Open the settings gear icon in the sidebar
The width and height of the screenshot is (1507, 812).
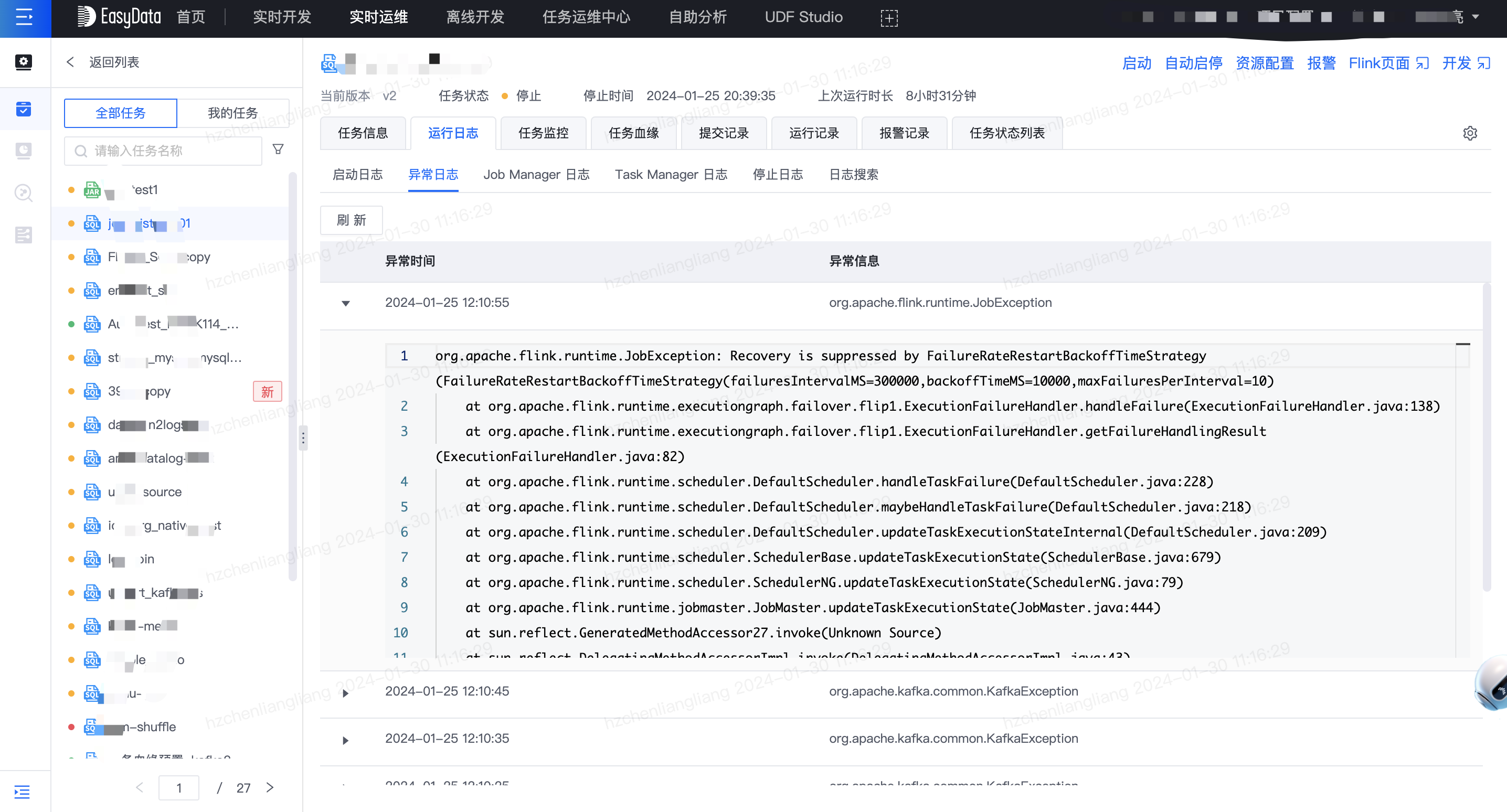point(24,62)
